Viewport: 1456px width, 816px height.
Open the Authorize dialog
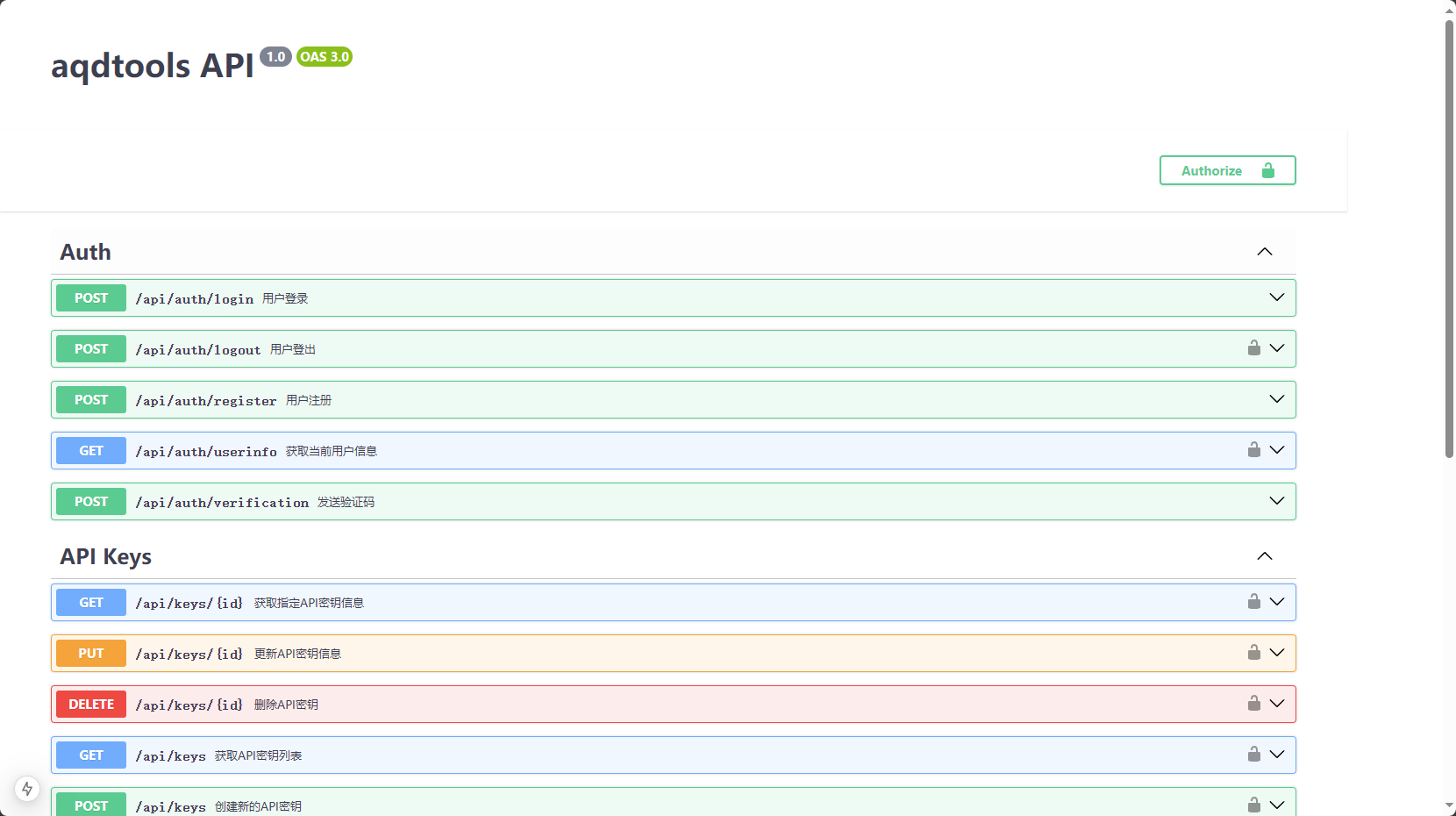click(x=1226, y=170)
